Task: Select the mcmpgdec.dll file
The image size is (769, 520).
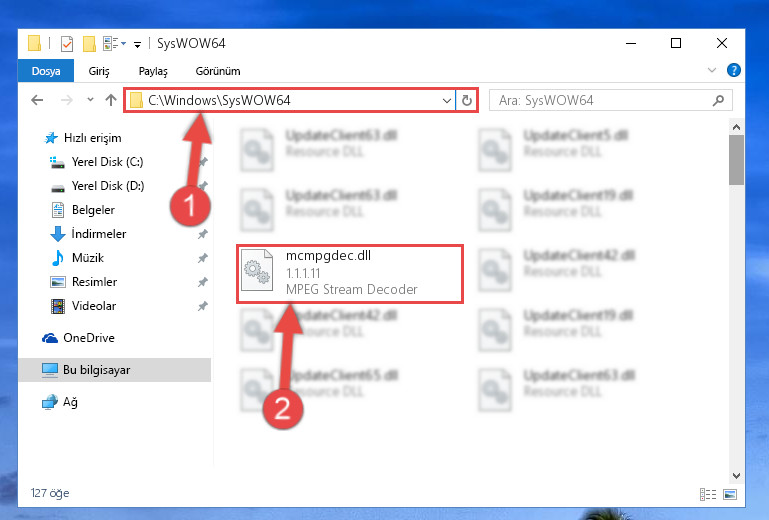Action: coord(350,273)
